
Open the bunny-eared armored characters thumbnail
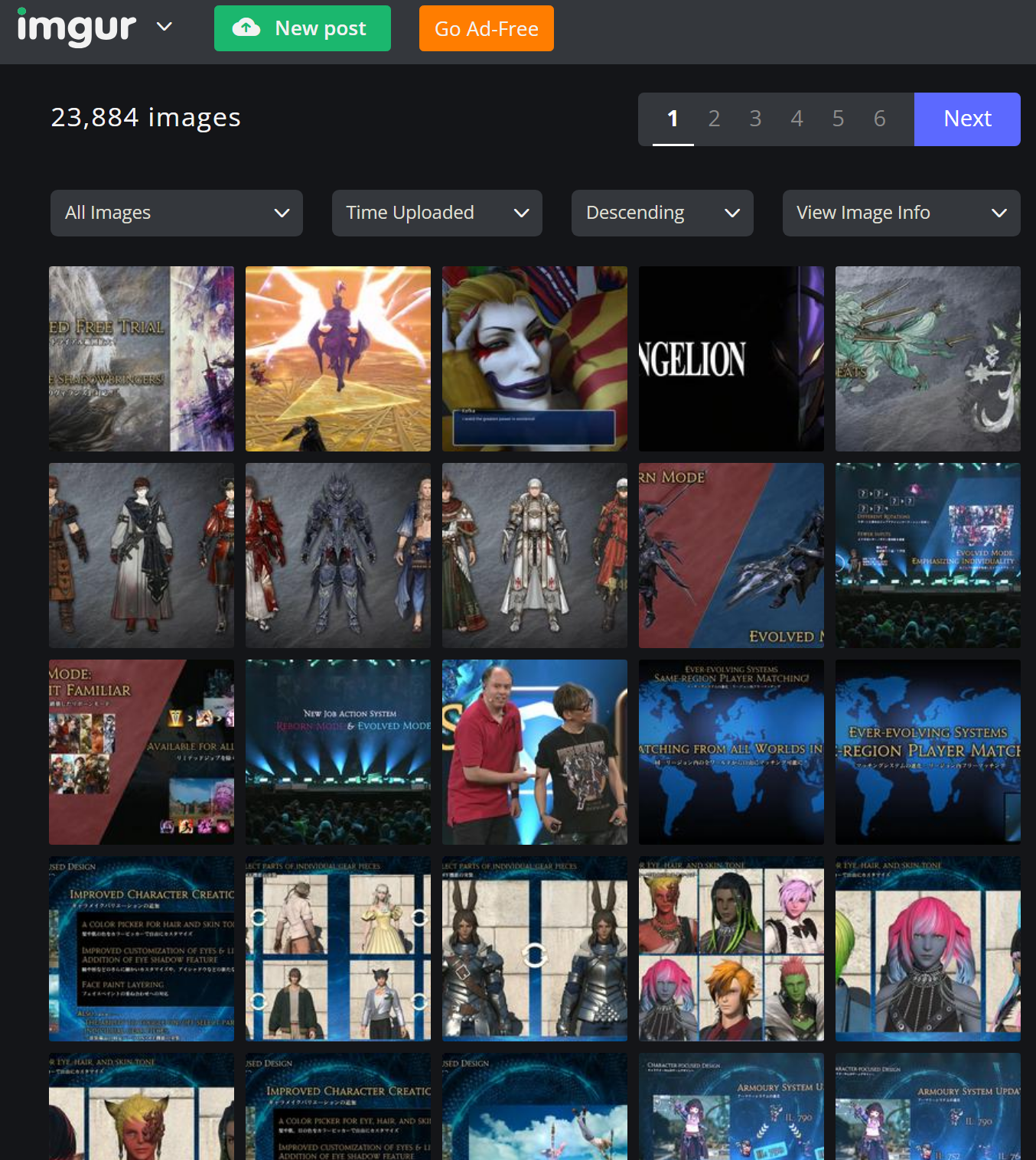pyautogui.click(x=535, y=949)
